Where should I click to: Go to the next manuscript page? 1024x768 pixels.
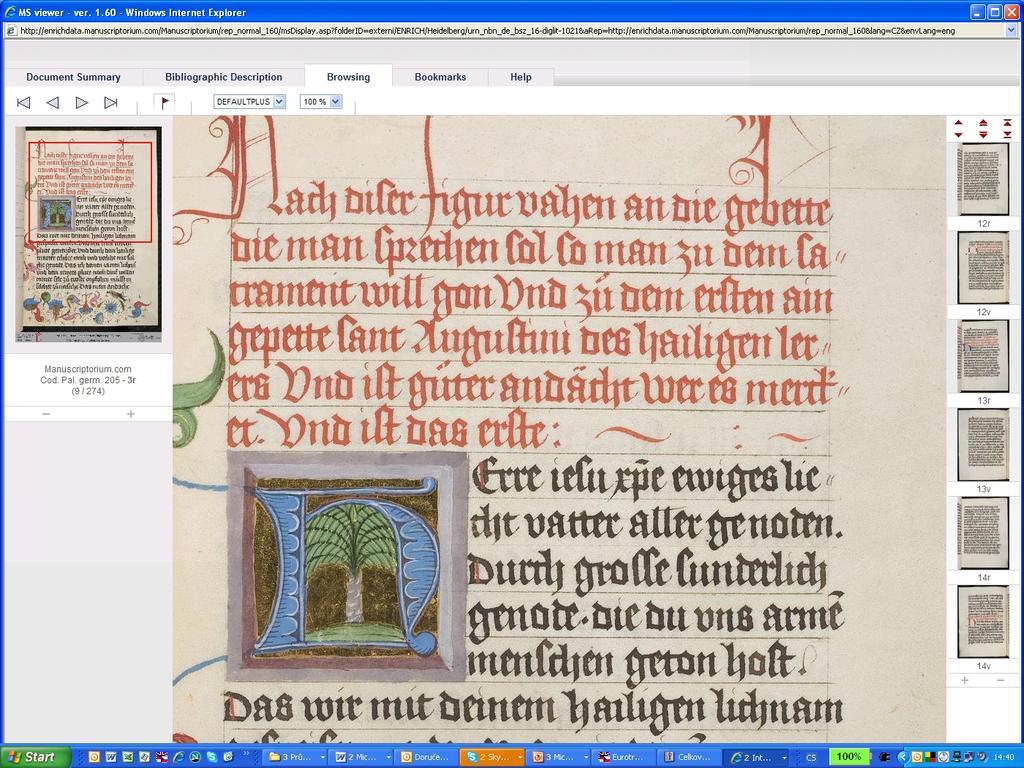pos(82,103)
